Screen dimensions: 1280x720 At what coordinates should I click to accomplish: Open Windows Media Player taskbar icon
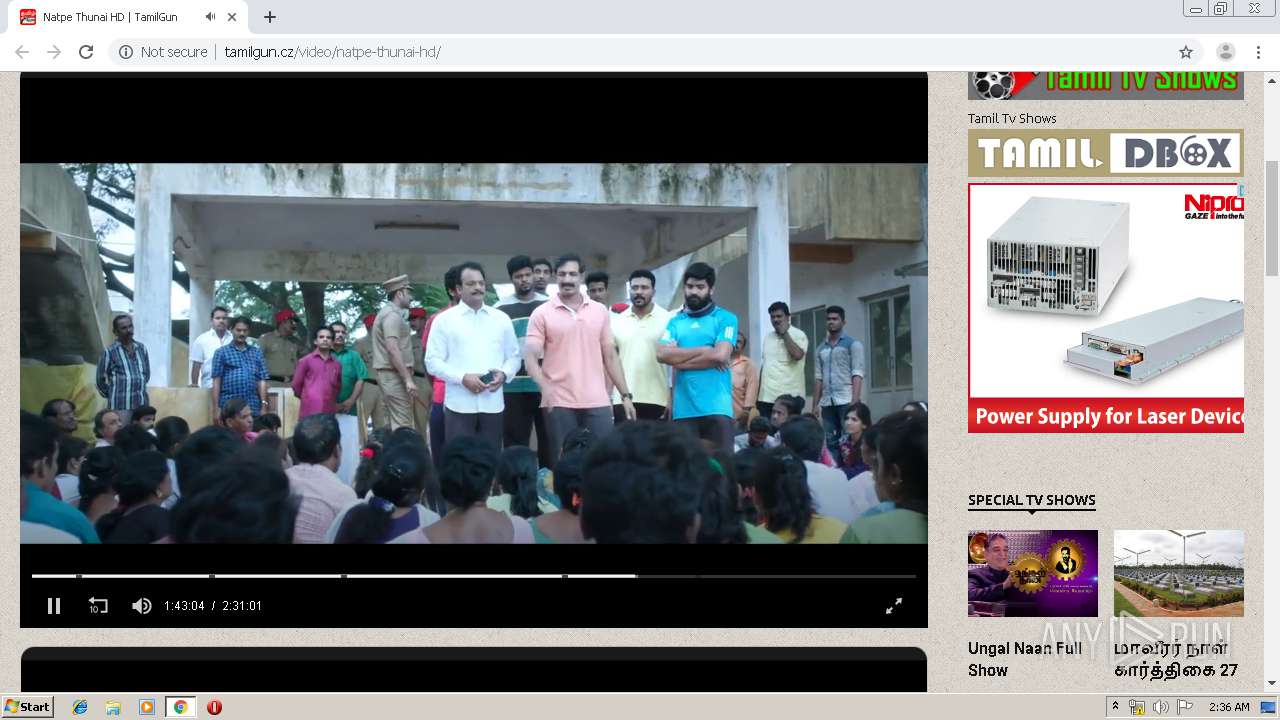147,707
